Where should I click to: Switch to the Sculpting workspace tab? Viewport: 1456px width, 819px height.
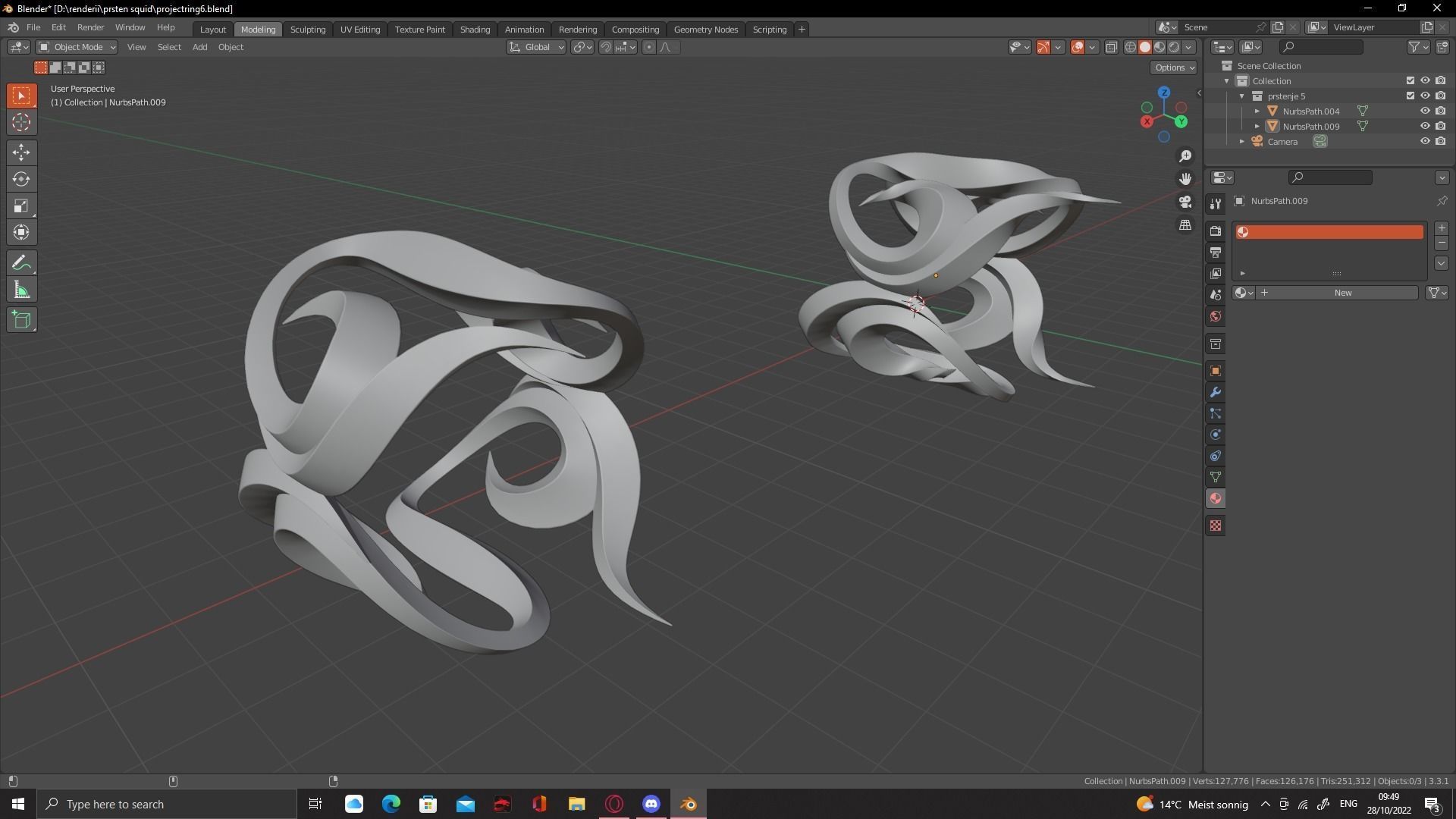pos(307,29)
